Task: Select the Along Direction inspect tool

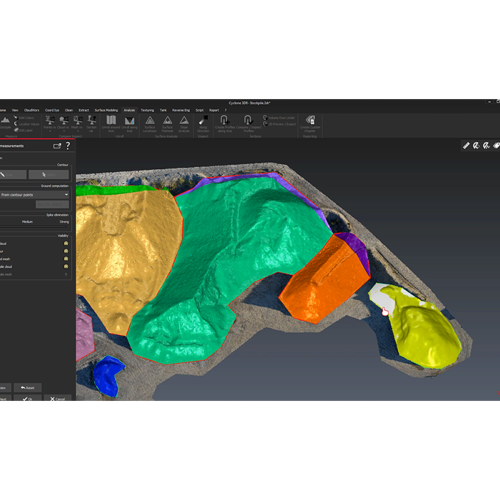Action: (203, 124)
